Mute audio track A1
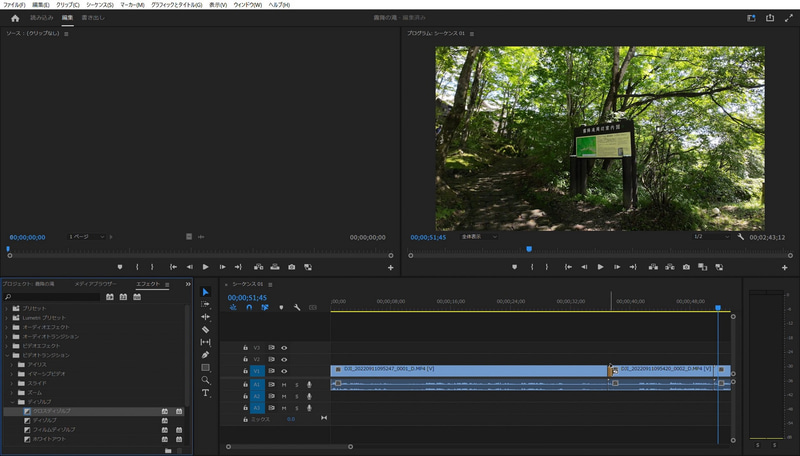The height and width of the screenshot is (456, 800). [x=284, y=384]
